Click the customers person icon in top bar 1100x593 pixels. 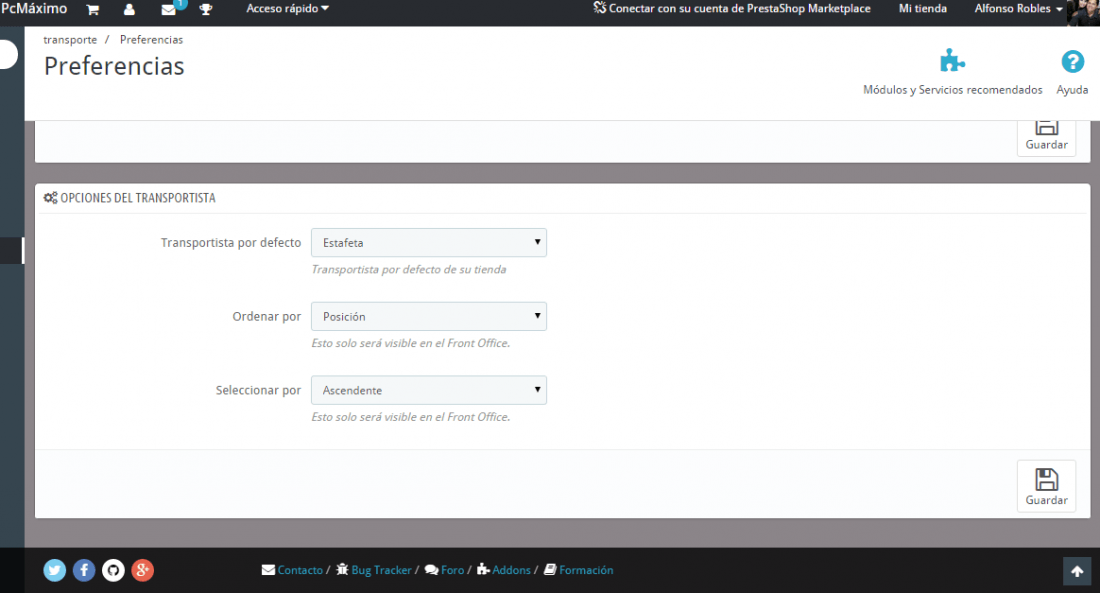click(129, 10)
